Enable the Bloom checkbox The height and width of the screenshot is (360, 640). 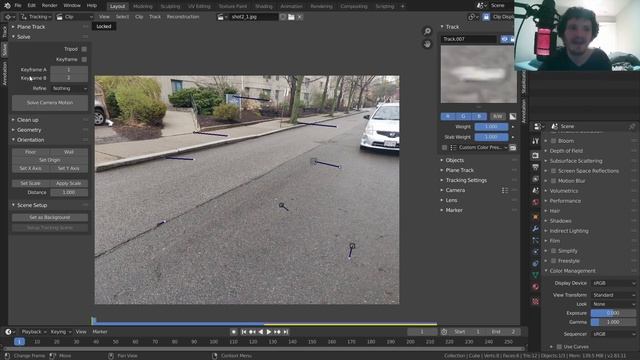click(554, 141)
